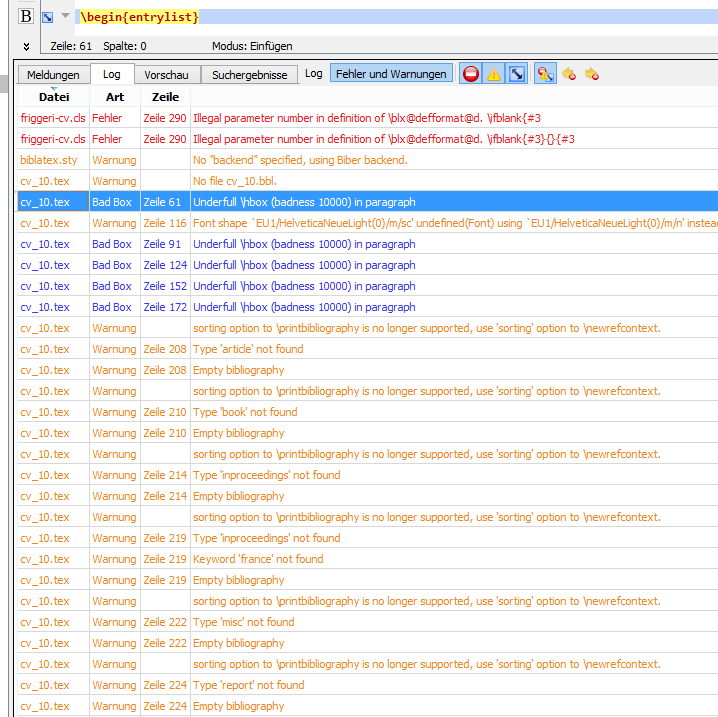The width and height of the screenshot is (718, 717).
Task: Select the error ending with \ifblank{#3}{}{#3
Action: (368, 139)
